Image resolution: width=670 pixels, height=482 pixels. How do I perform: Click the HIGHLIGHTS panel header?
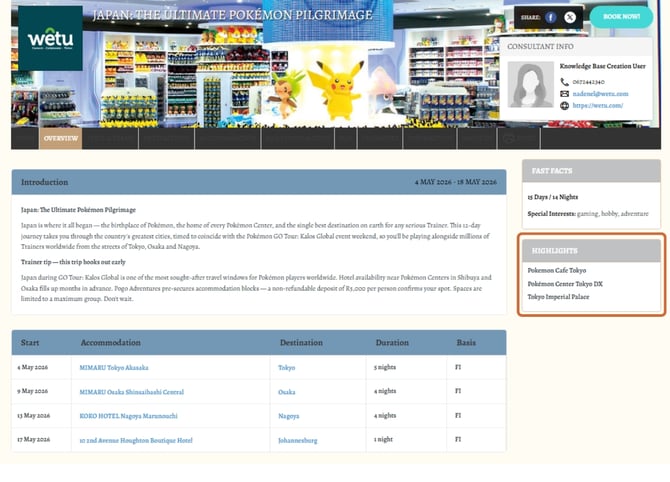pyautogui.click(x=591, y=251)
